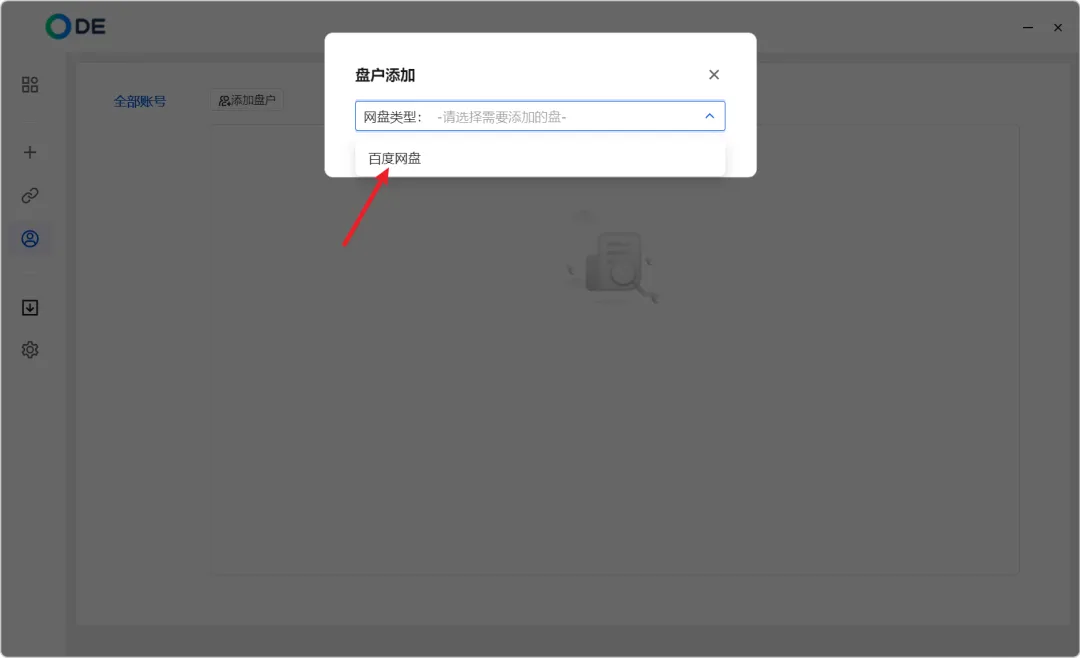
Task: Click the plus add icon in sidebar
Action: pos(30,152)
